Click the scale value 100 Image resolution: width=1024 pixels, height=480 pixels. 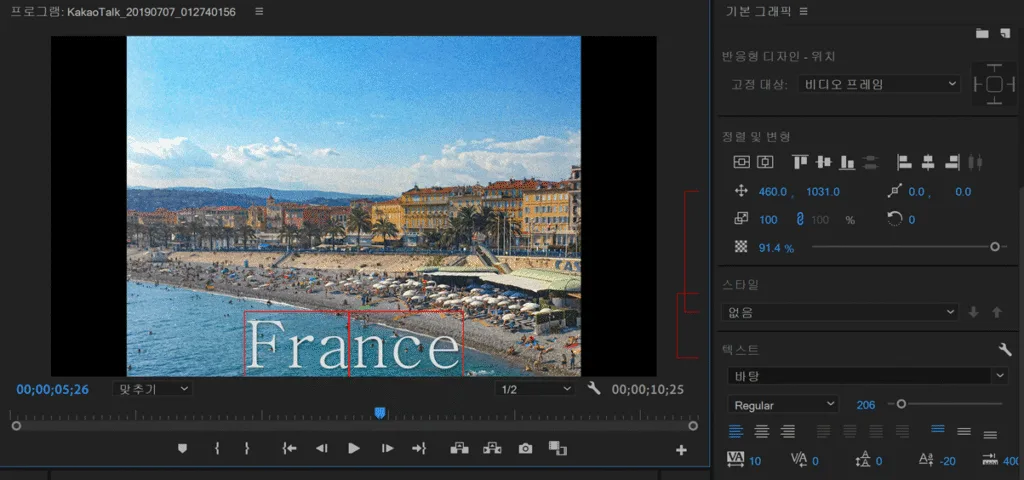pos(768,220)
